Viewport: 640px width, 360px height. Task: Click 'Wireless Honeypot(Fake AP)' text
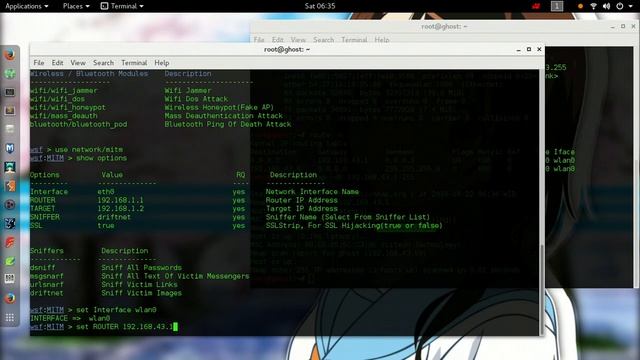[x=219, y=107]
